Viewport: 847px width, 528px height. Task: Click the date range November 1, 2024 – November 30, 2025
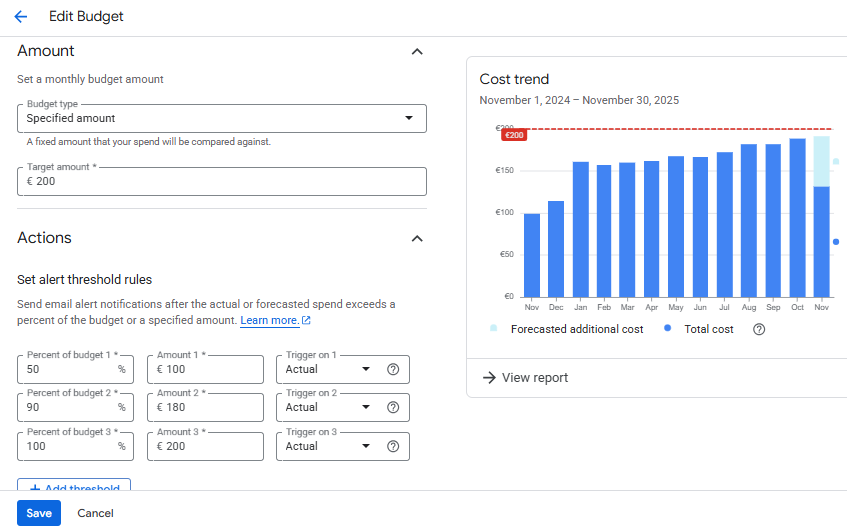click(x=579, y=101)
